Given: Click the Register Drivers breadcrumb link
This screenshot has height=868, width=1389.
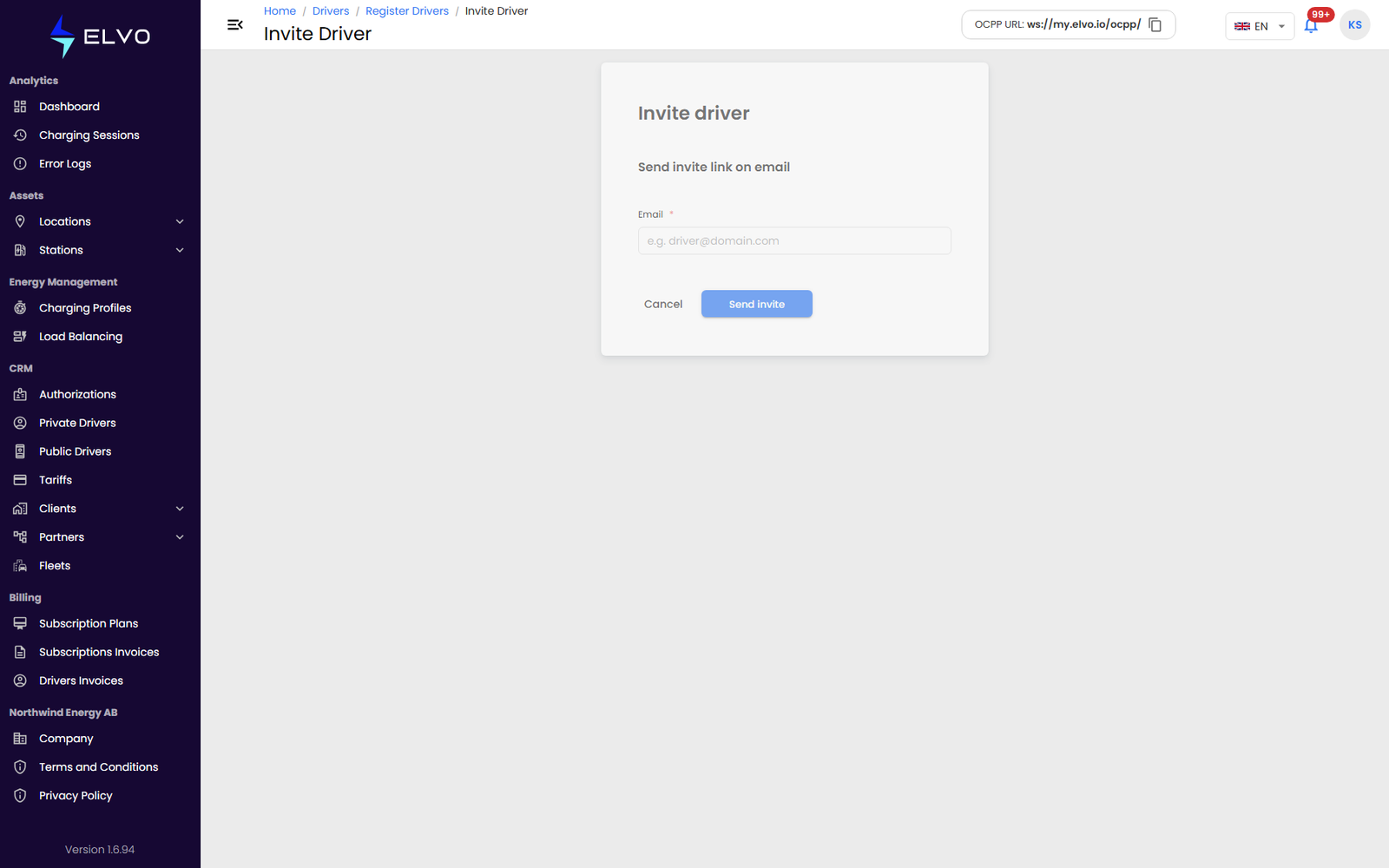Looking at the screenshot, I should click(407, 11).
